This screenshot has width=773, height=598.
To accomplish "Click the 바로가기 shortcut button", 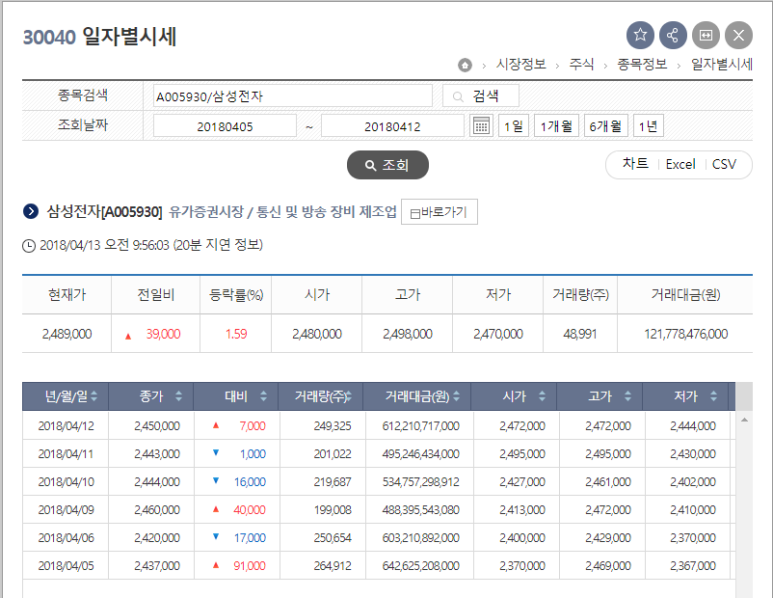I will click(x=439, y=212).
